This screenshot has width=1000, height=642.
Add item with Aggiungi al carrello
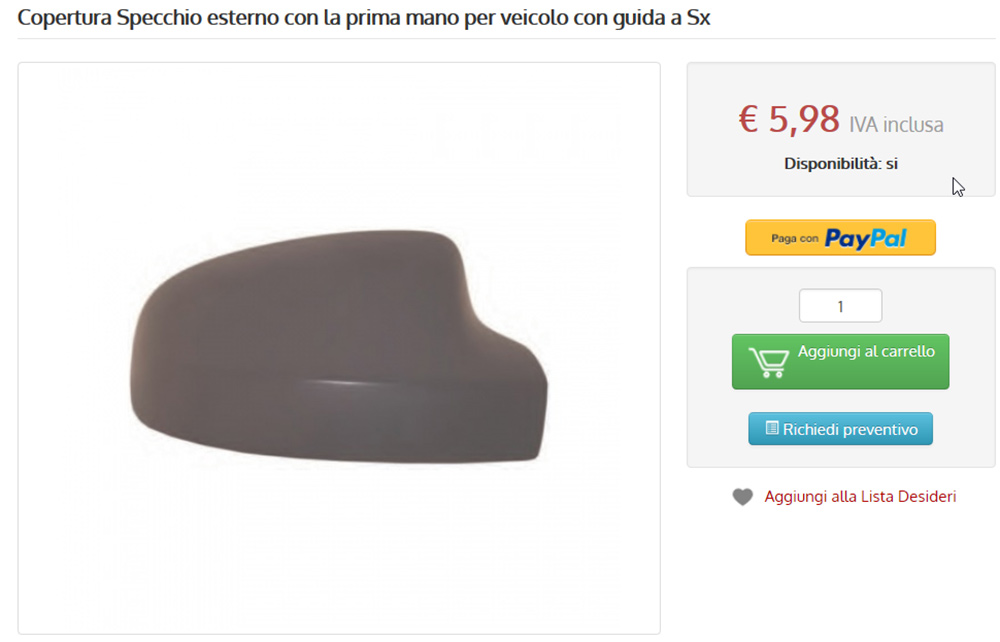[x=840, y=361]
